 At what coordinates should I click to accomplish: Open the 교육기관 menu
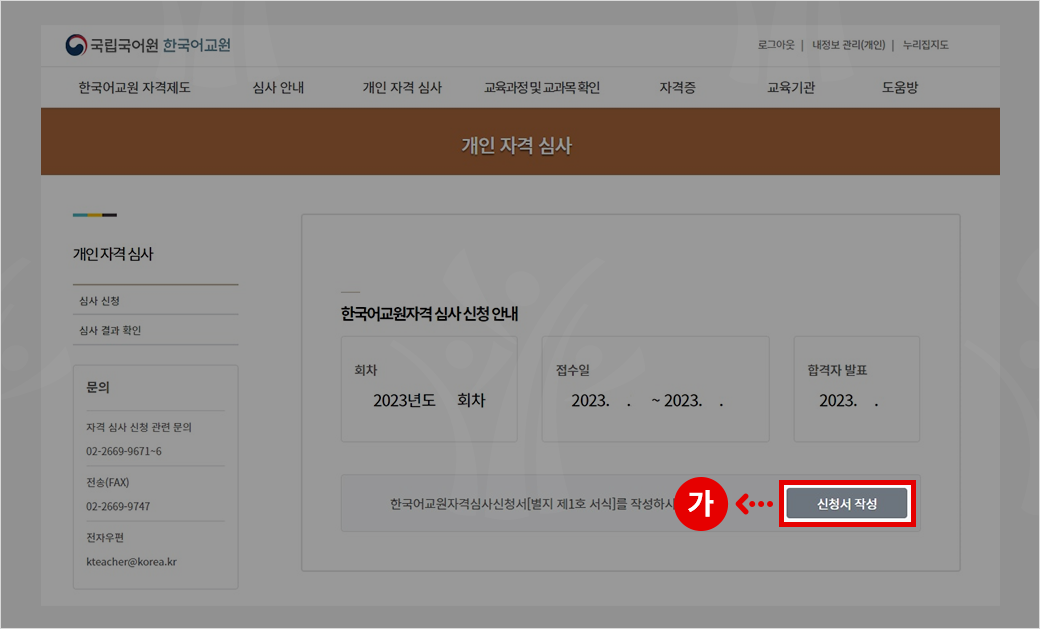[x=791, y=88]
